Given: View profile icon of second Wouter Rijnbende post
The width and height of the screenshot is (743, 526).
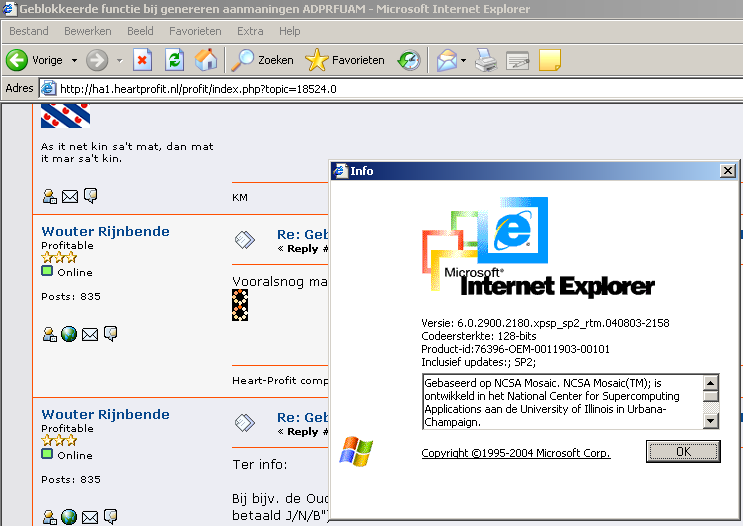Looking at the screenshot, I should 49,517.
